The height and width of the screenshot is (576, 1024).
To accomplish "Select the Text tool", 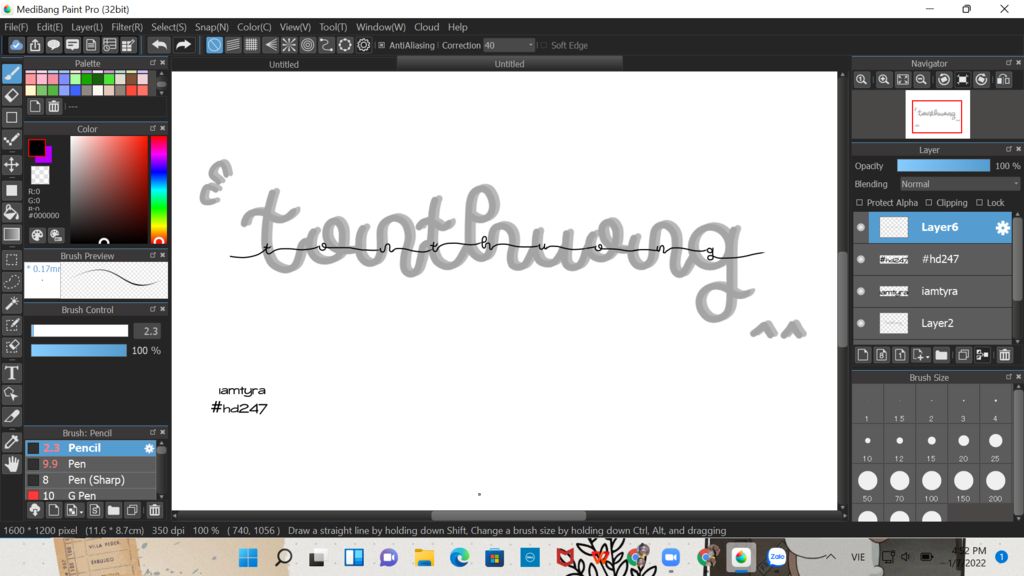I will click(12, 373).
